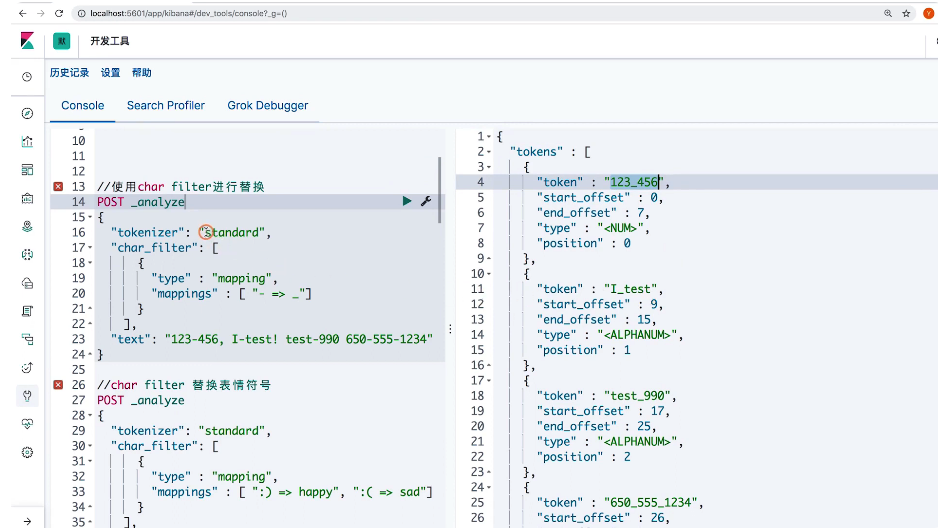Open Stack Monitoring heartbeat icon in sidebar
This screenshot has height=530, width=938.
tap(27, 424)
